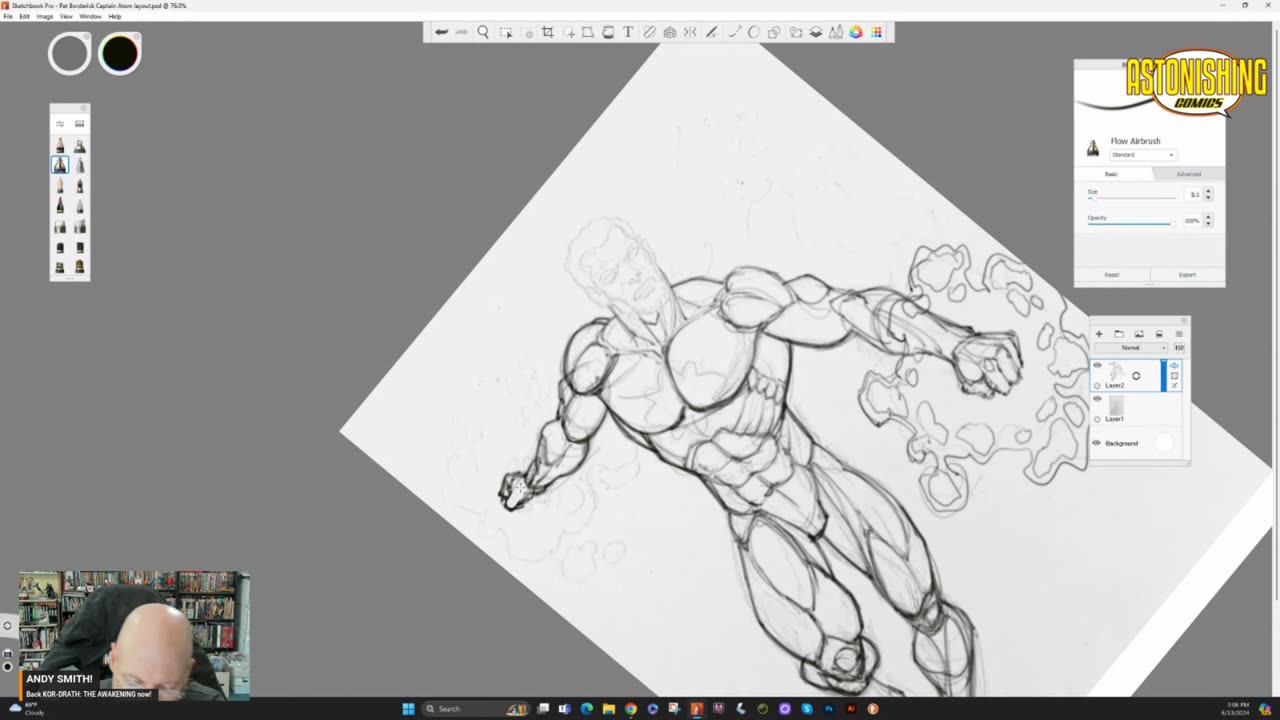Click the layer opacity value field
The height and width of the screenshot is (720, 1280).
[1179, 348]
